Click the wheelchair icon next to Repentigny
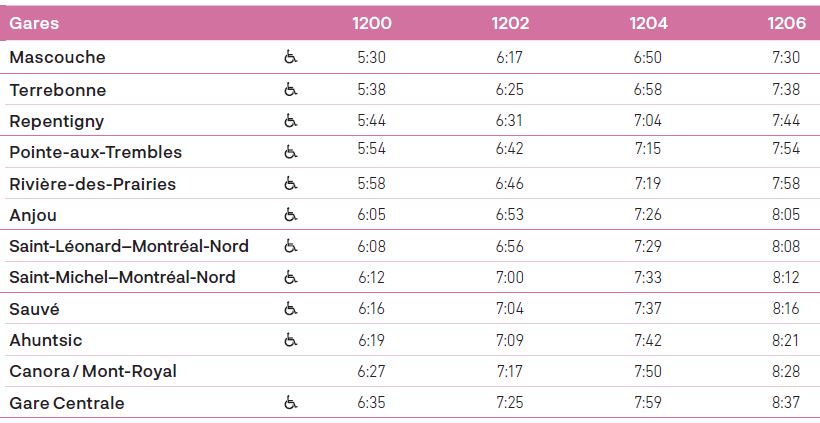 click(x=290, y=121)
